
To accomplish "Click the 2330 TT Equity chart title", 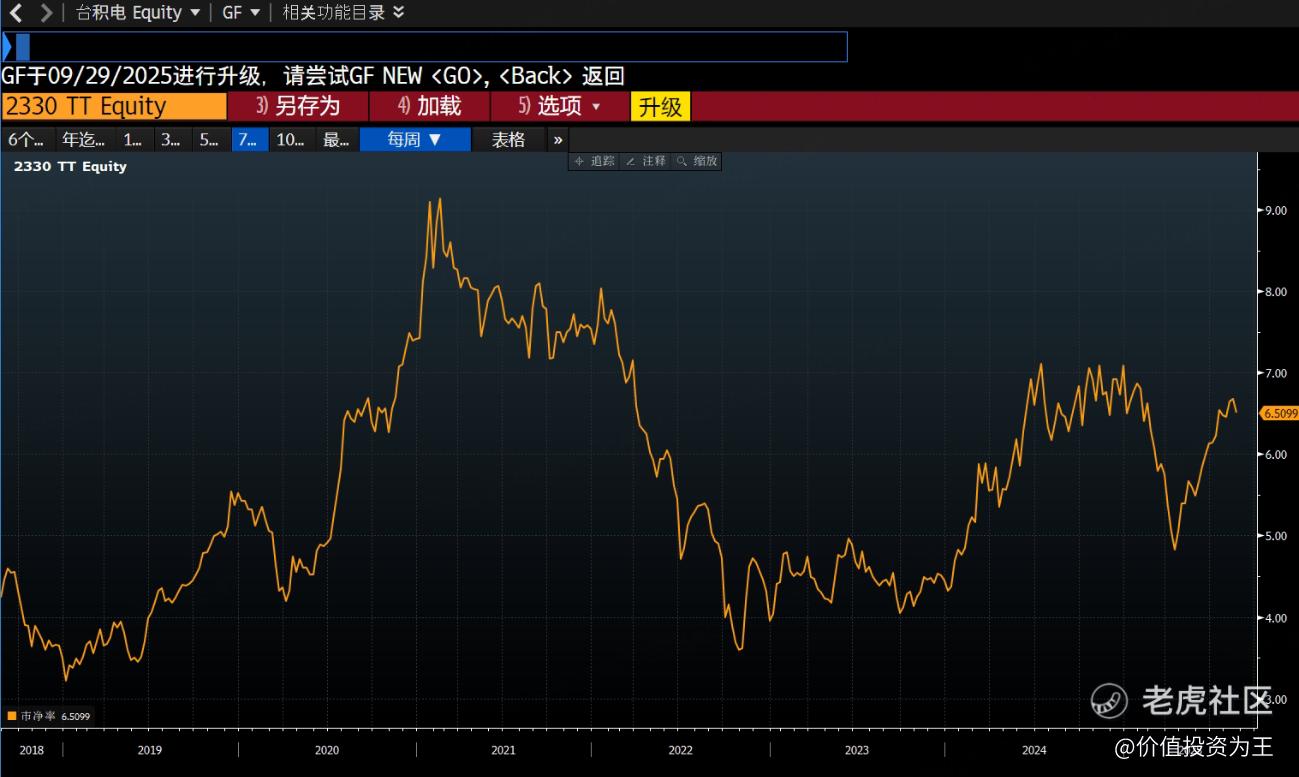I will pyautogui.click(x=70, y=167).
